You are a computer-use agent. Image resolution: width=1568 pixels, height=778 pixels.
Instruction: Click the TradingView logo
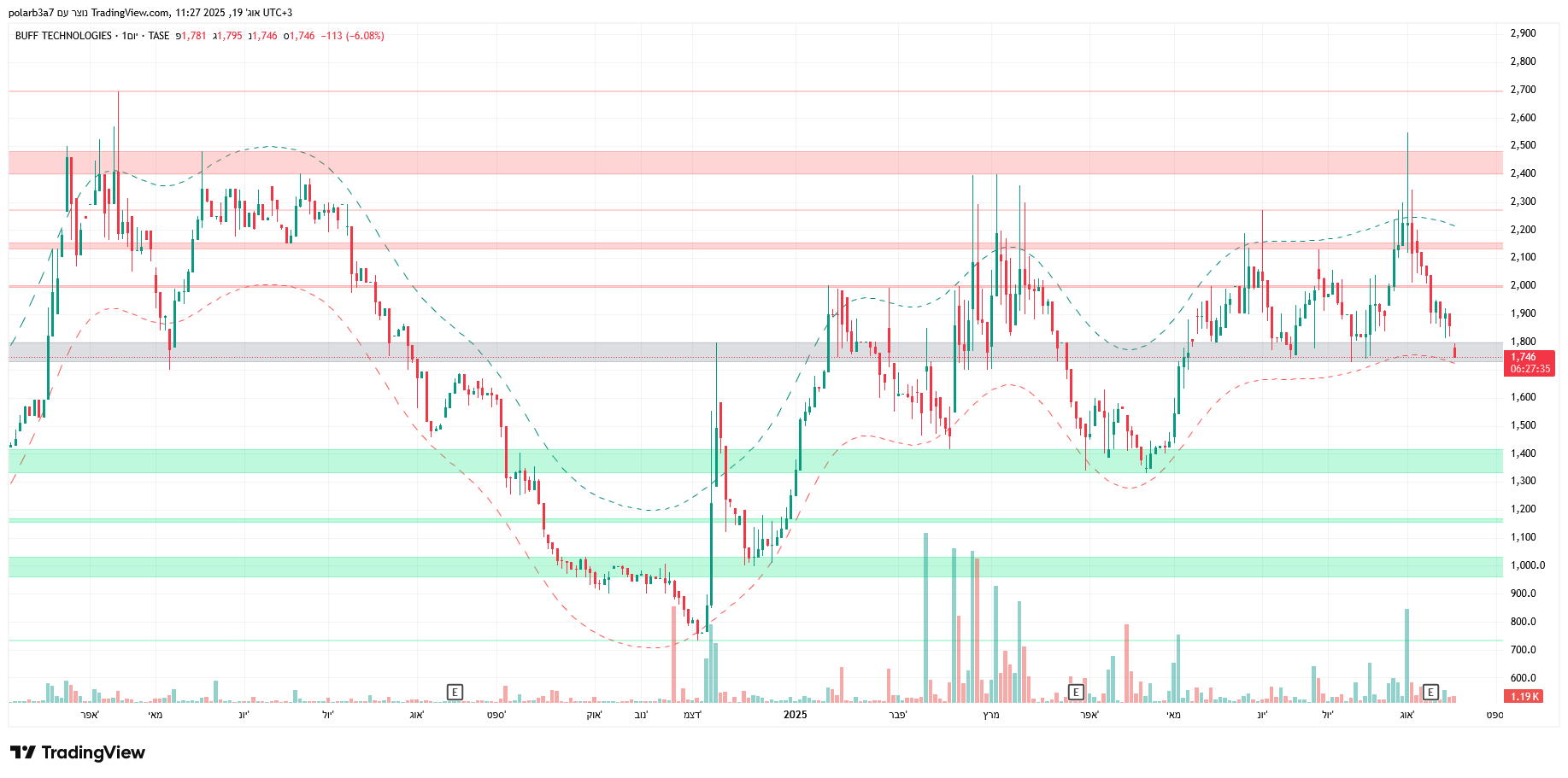point(78,752)
